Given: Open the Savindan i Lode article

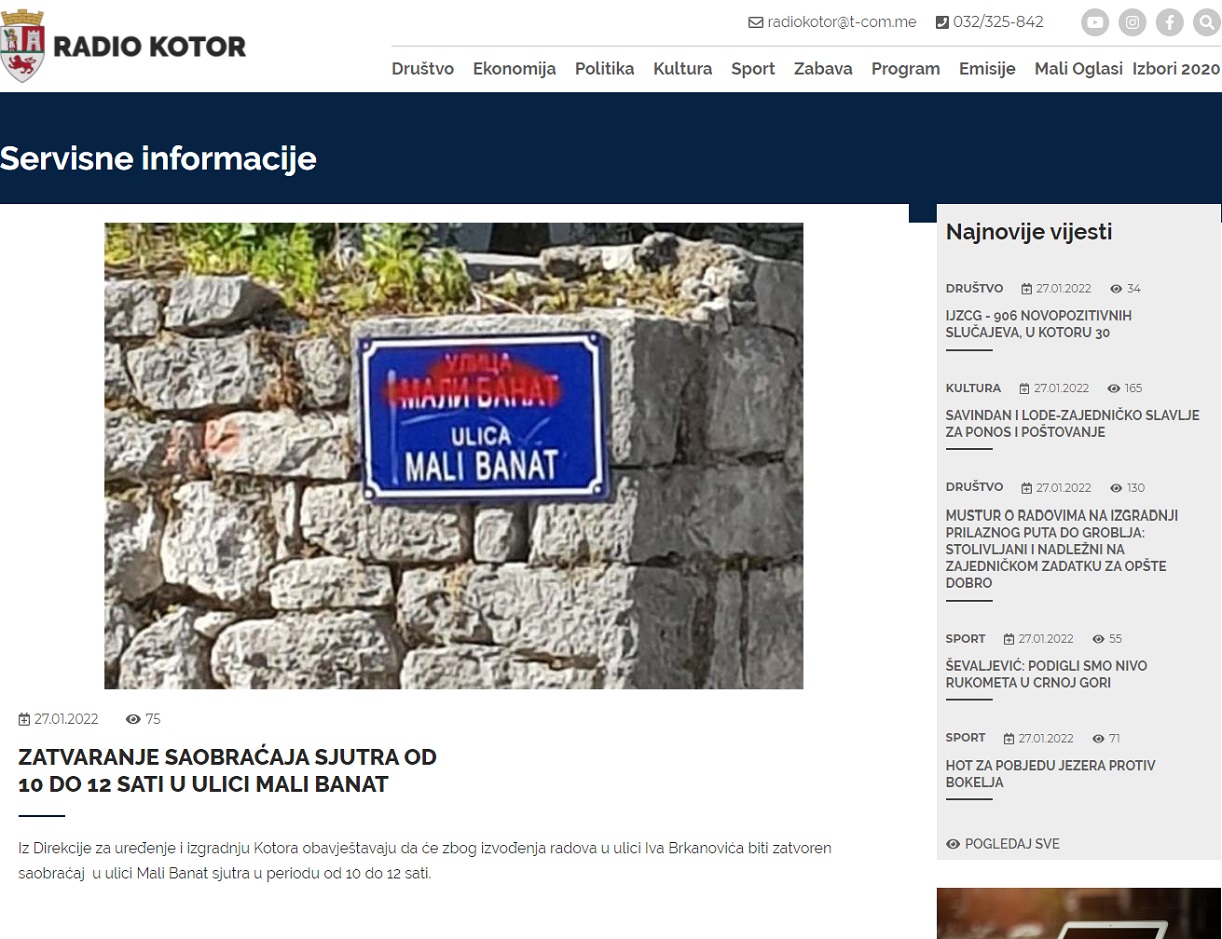Looking at the screenshot, I should [1073, 424].
